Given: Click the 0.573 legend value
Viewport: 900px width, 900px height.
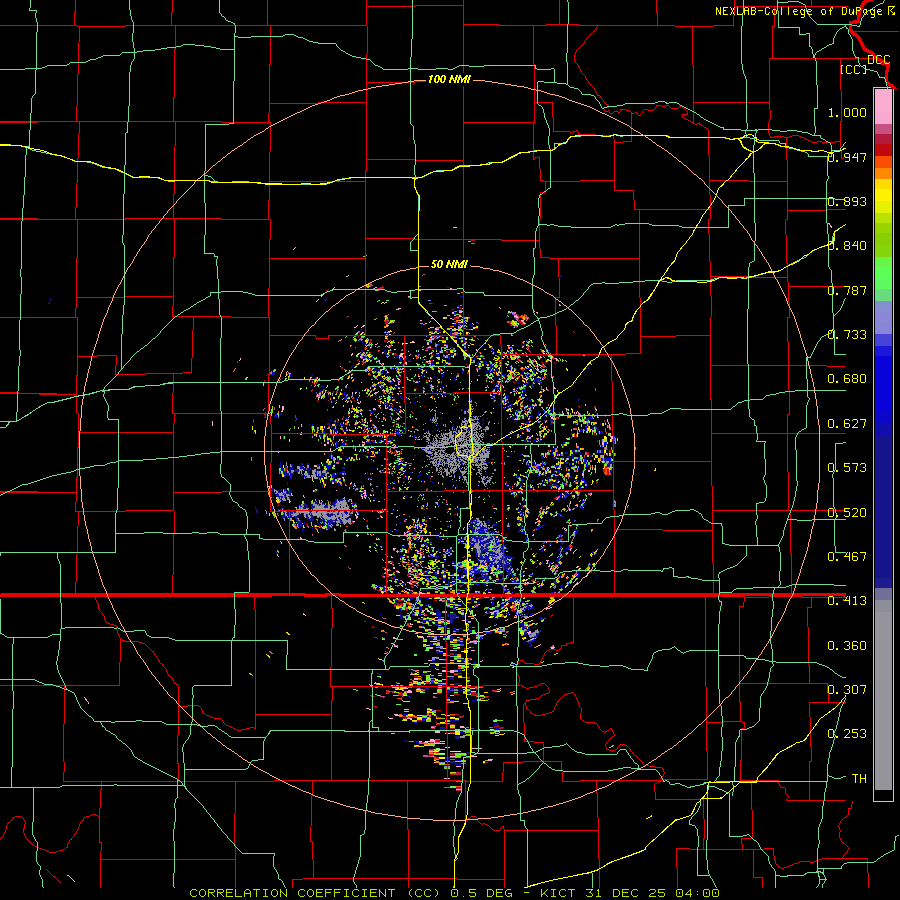Looking at the screenshot, I should (847, 468).
